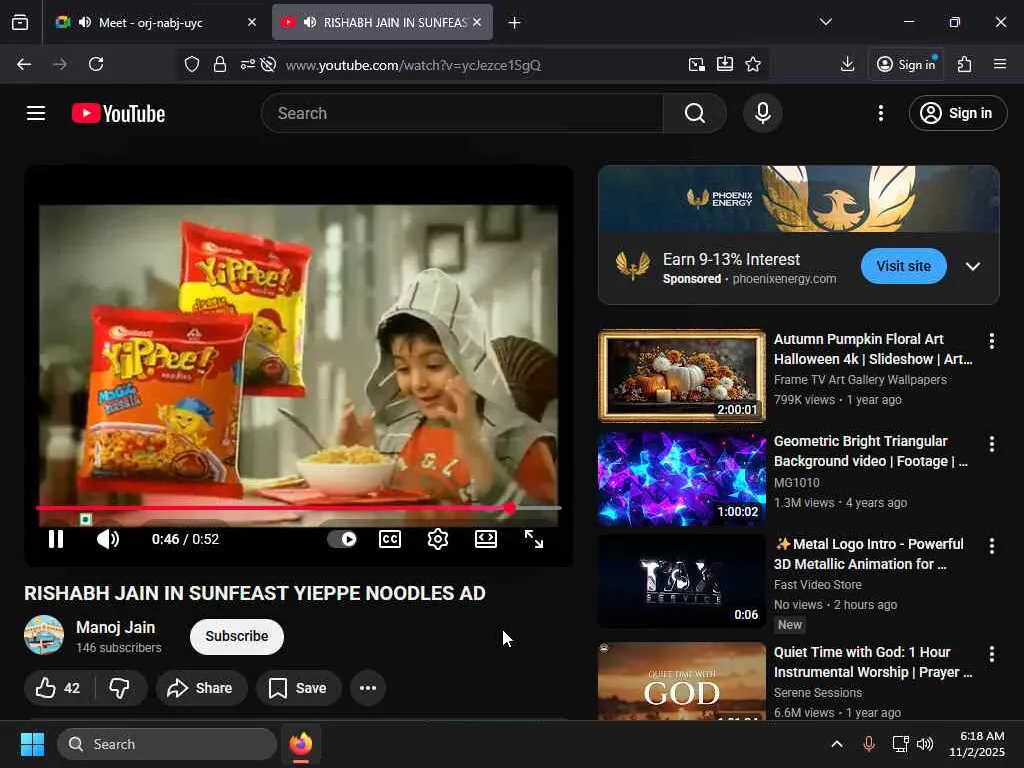The height and width of the screenshot is (768, 1024).
Task: Open options for Geometric Bright Triangular video
Action: coord(992,444)
